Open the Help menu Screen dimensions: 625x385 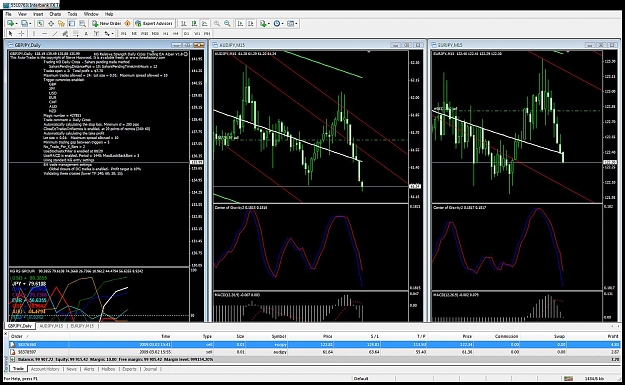[109, 14]
